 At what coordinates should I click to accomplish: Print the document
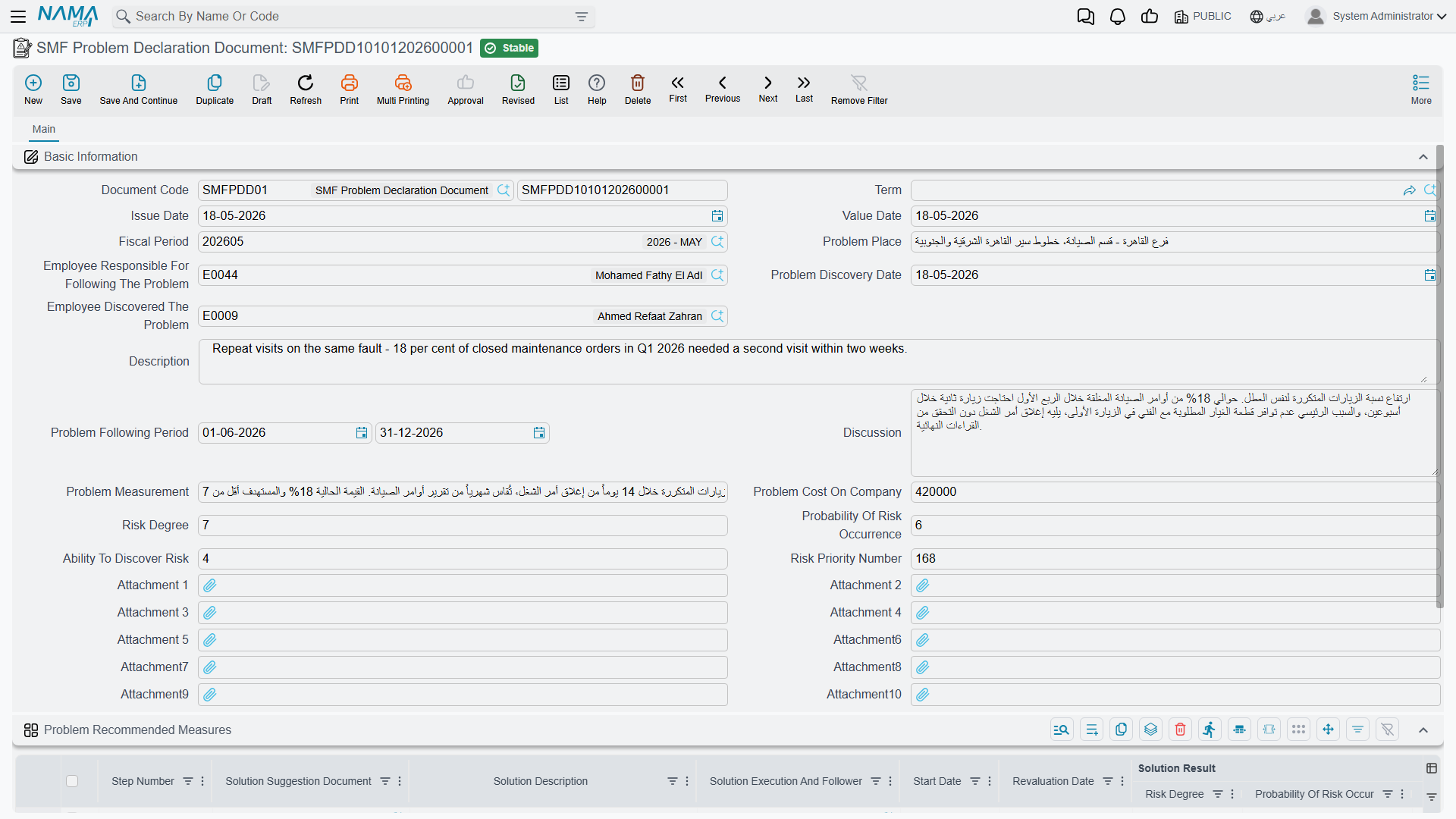[x=350, y=89]
